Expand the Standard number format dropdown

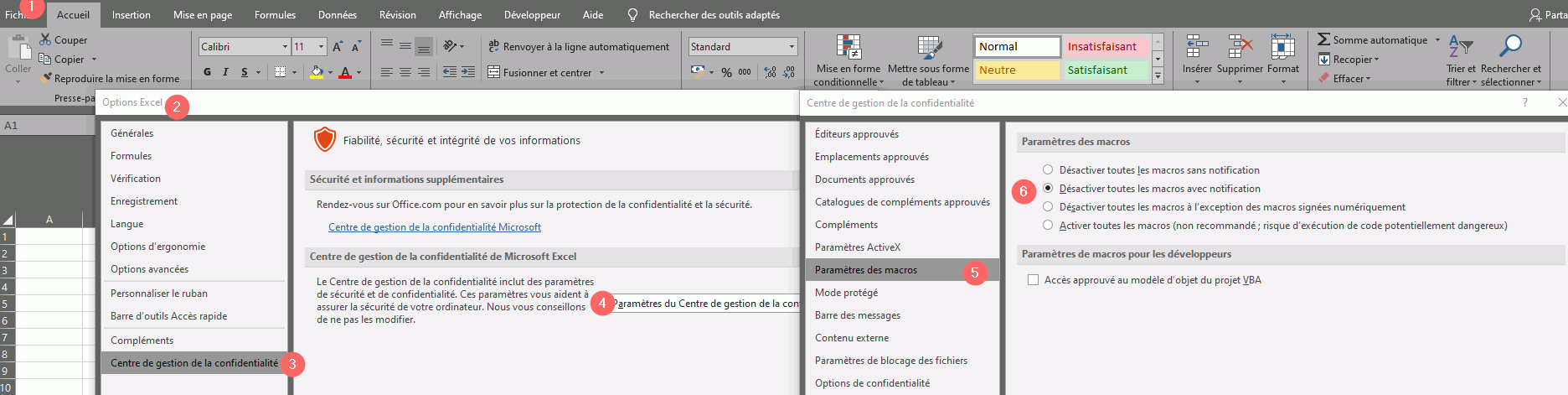pos(792,47)
